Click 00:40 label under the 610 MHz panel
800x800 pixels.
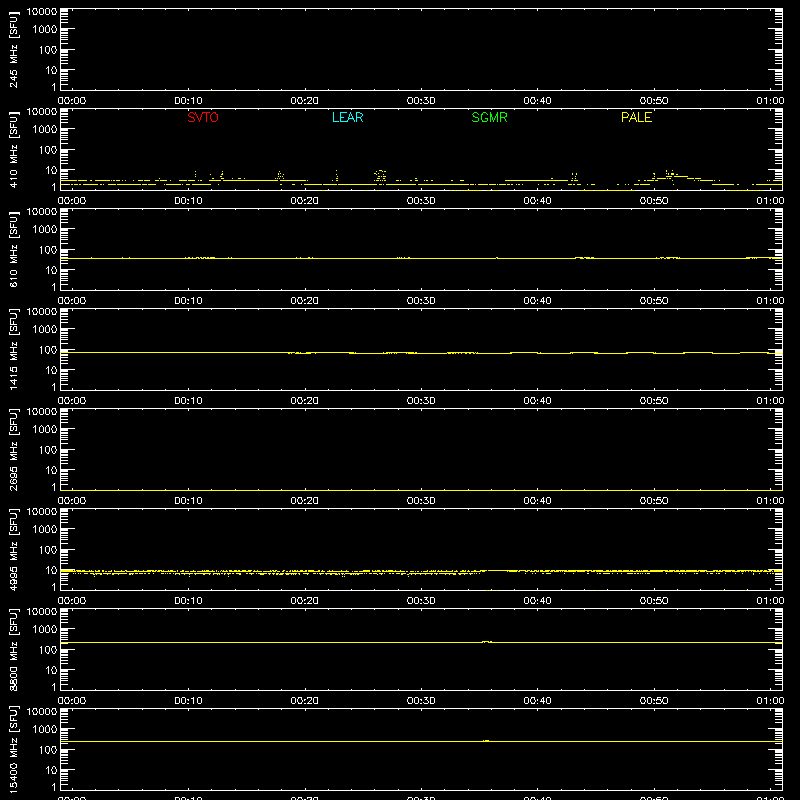[537, 301]
